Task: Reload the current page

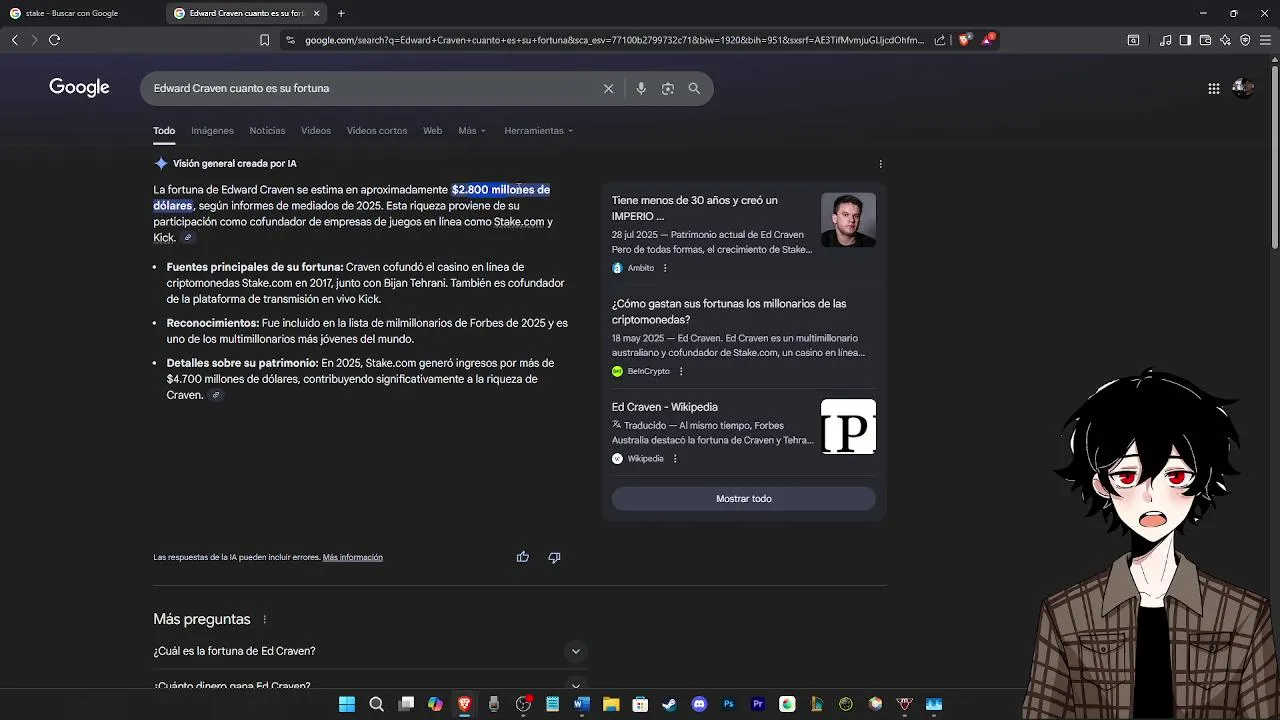Action: [x=55, y=40]
